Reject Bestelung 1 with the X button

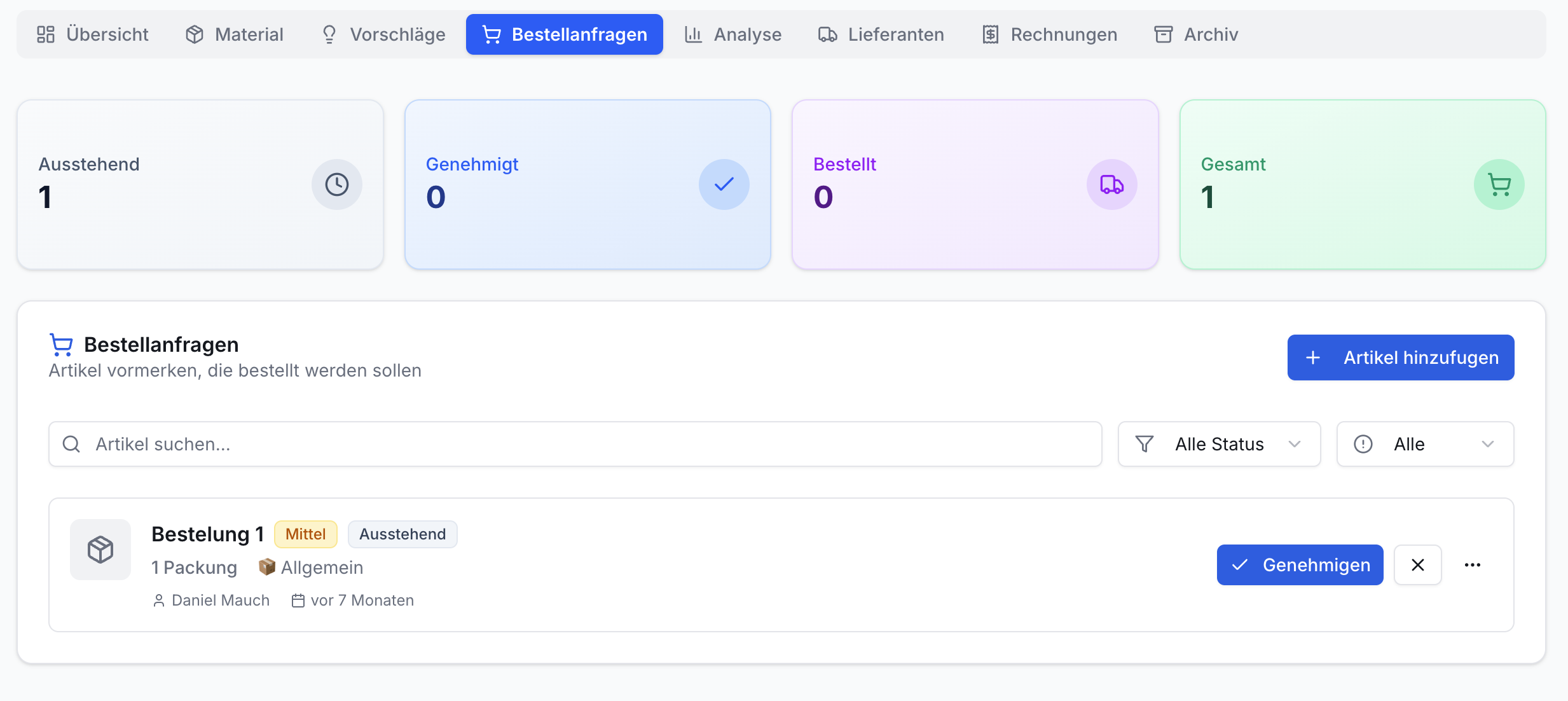(1418, 565)
